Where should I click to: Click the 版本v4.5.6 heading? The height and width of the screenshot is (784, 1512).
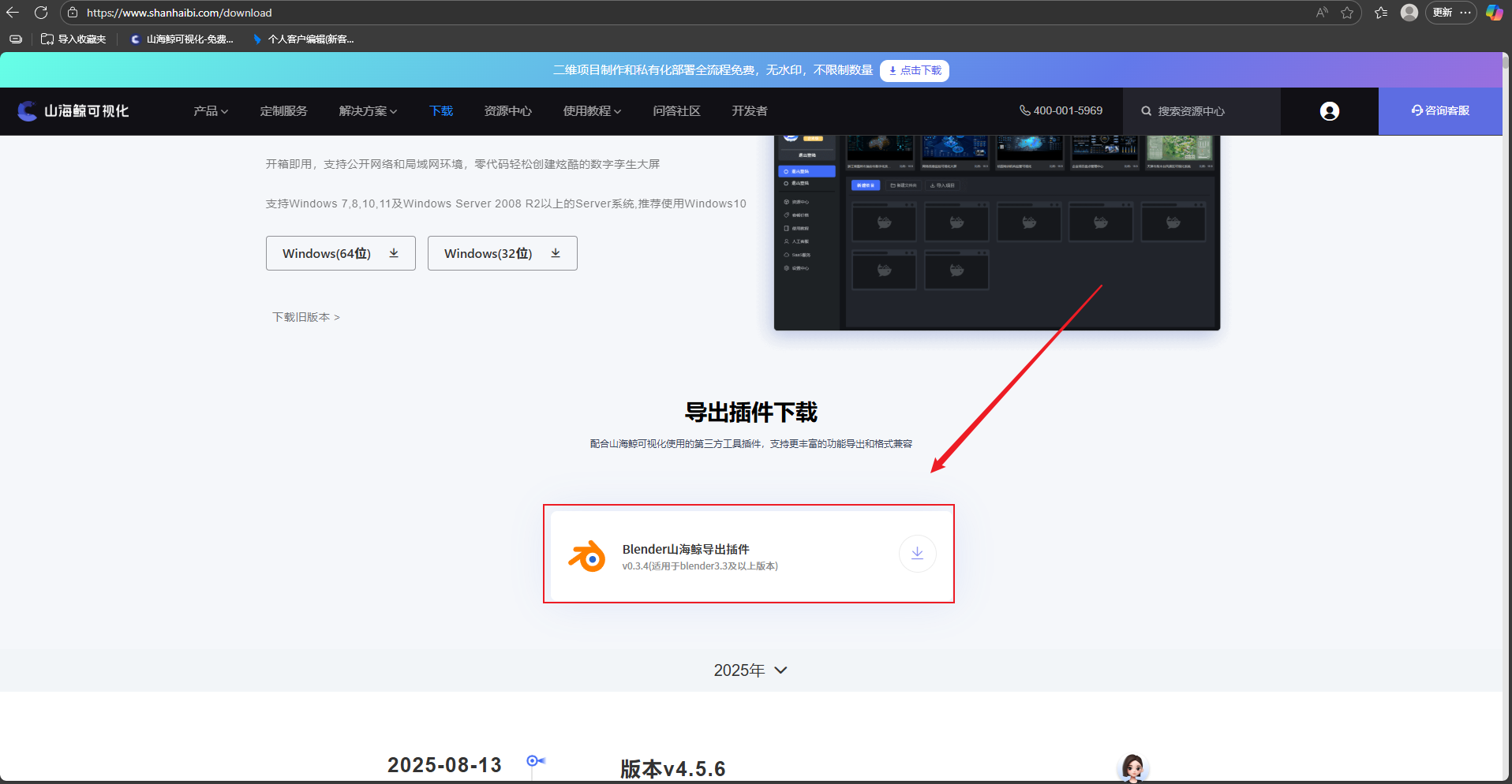tap(672, 768)
